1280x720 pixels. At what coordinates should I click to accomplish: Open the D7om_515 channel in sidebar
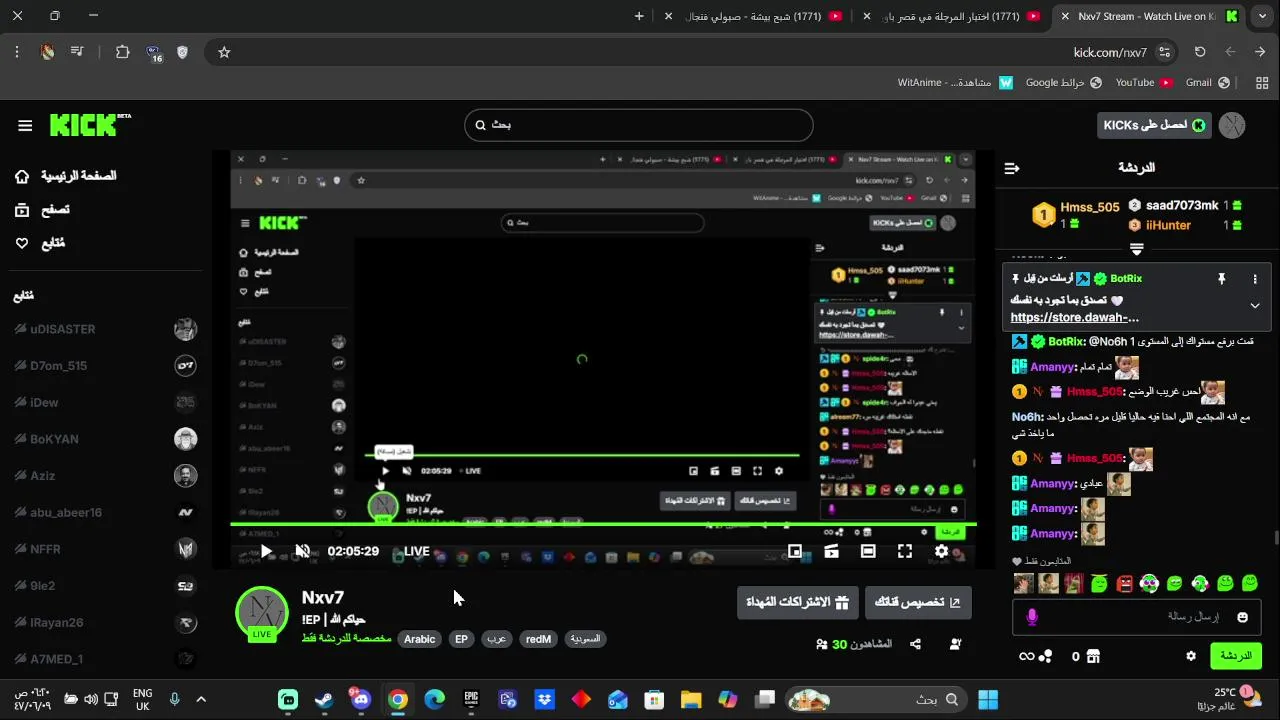click(105, 365)
